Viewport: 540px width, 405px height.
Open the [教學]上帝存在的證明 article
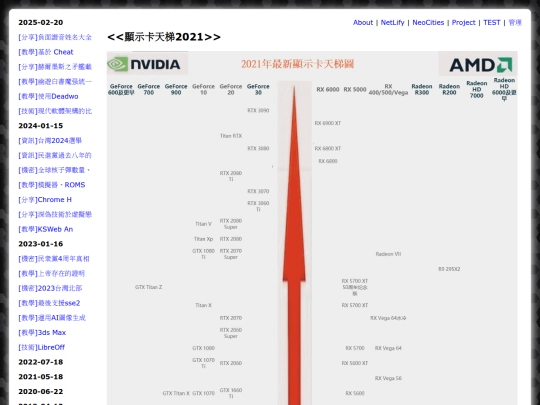pyautogui.click(x=52, y=273)
